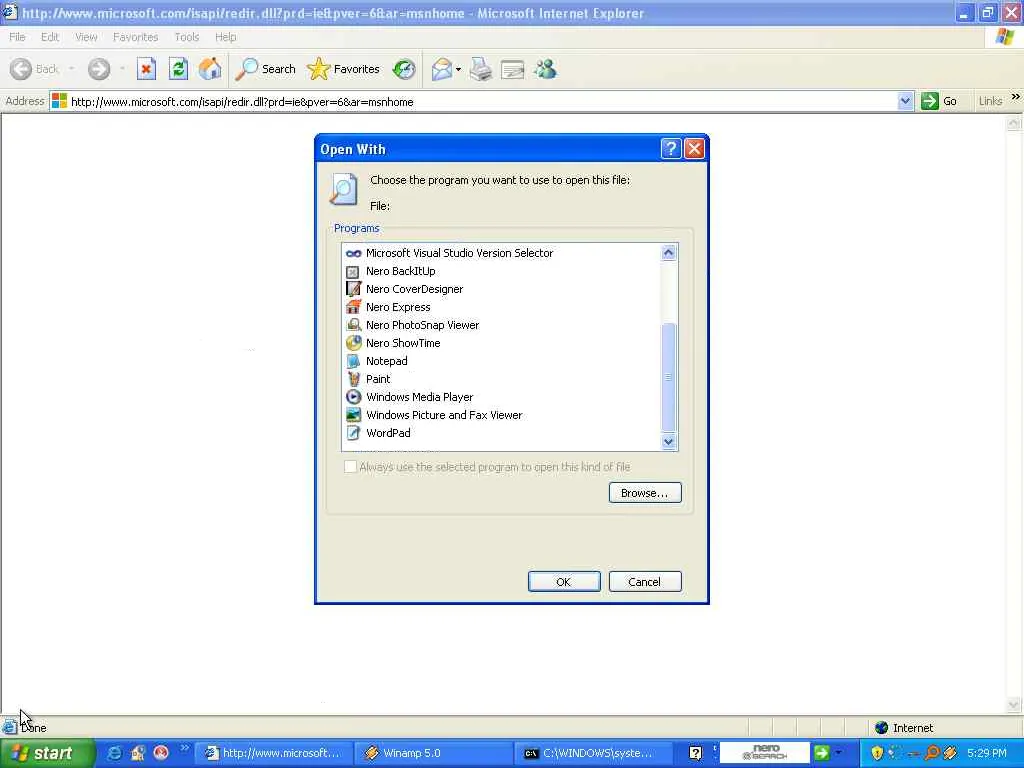The width and height of the screenshot is (1024, 768).
Task: Go to the Home page icon
Action: click(x=210, y=69)
